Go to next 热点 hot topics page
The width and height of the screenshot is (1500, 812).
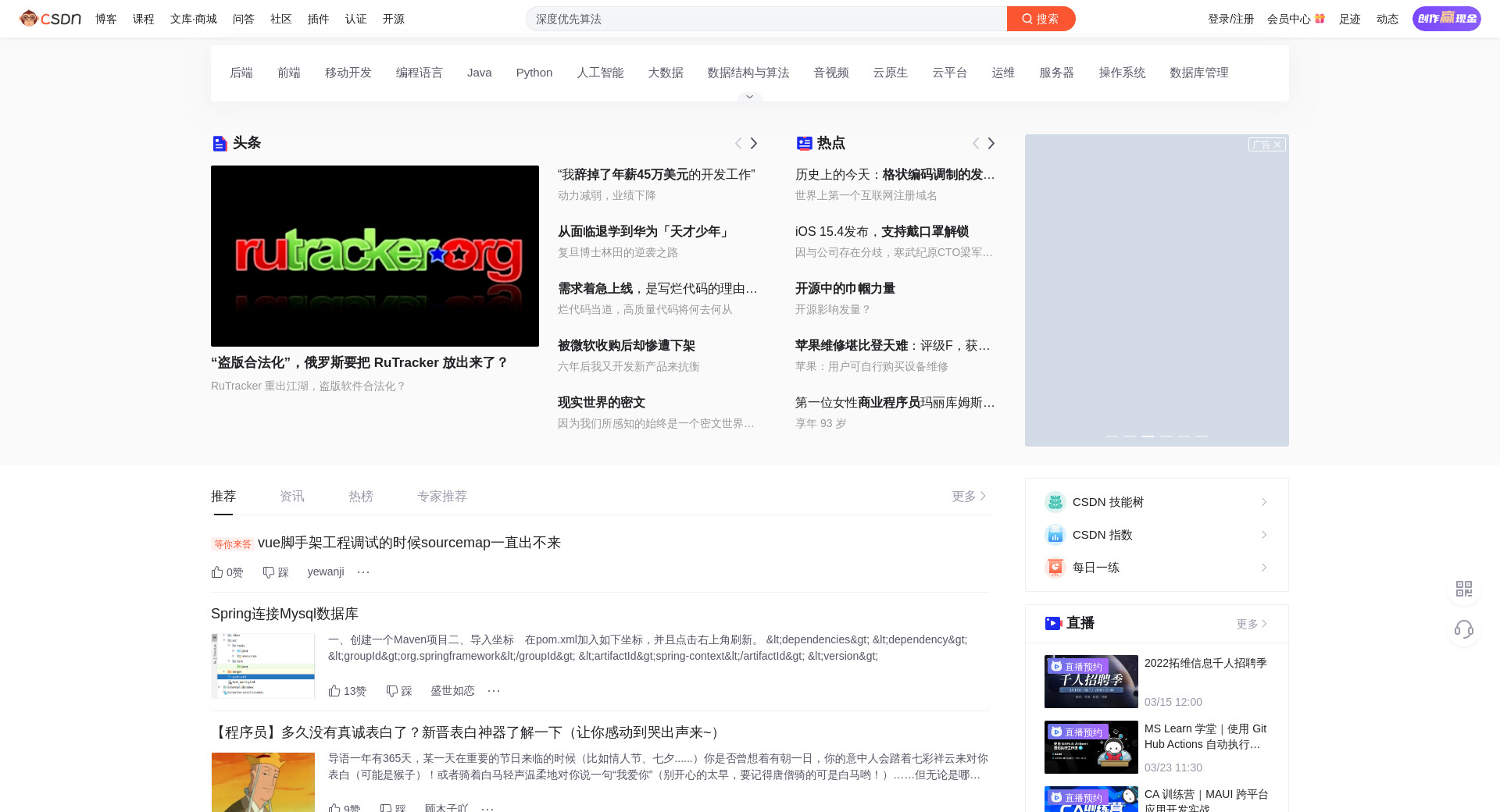tap(991, 144)
